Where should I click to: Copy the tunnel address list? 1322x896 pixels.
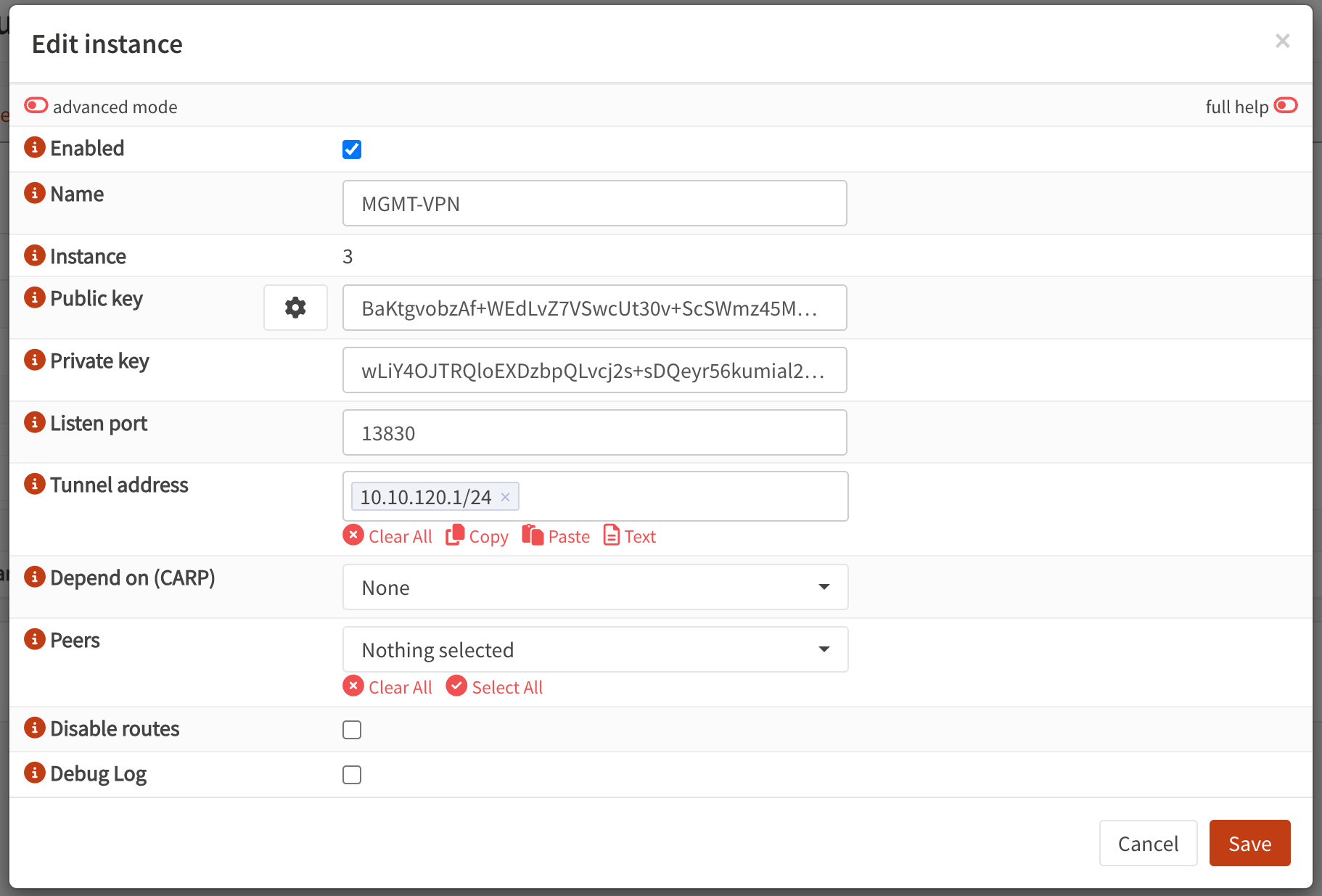point(477,535)
